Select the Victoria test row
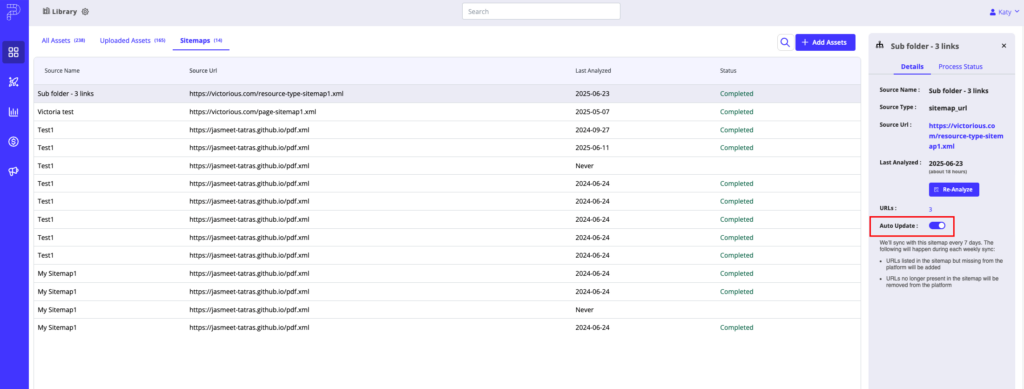 (447, 112)
